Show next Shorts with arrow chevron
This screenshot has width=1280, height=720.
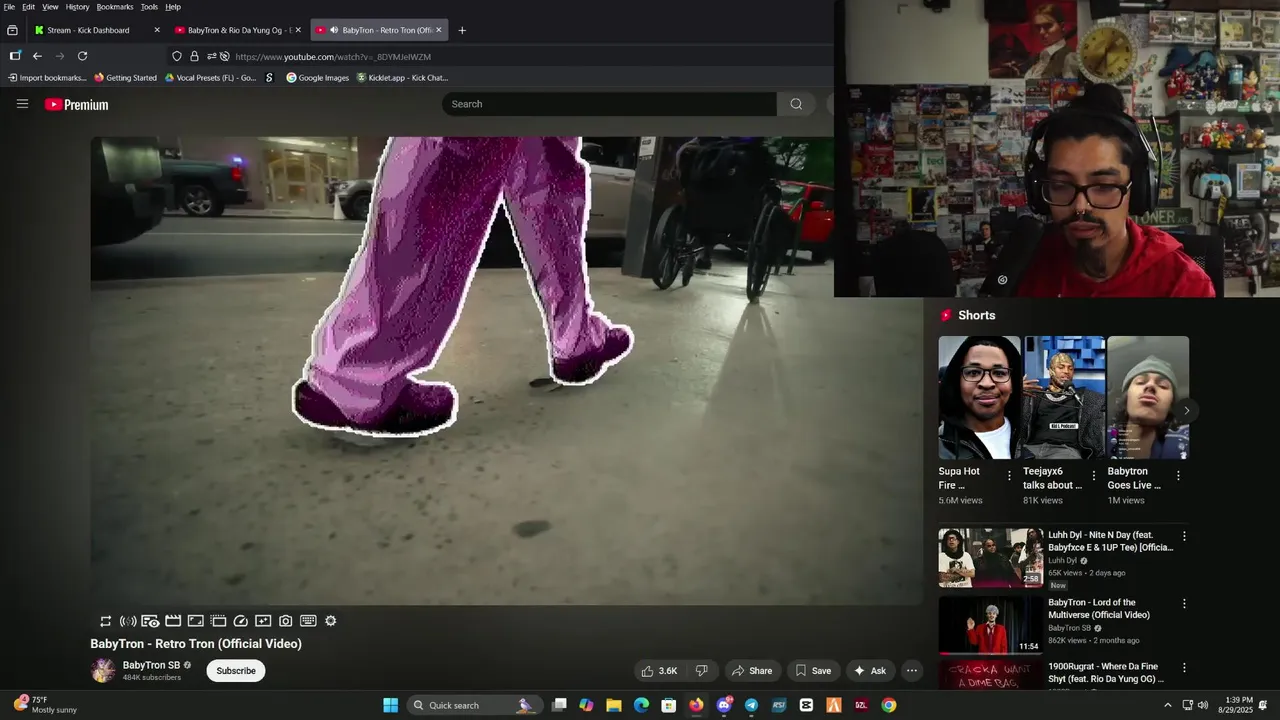coord(1186,411)
